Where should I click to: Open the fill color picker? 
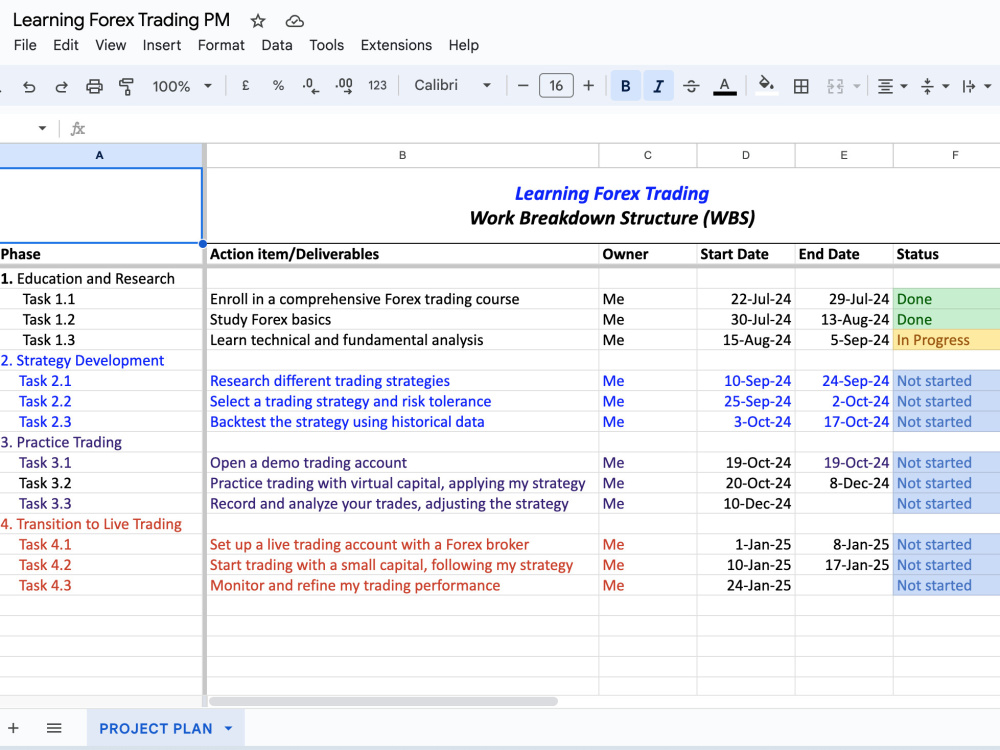coord(767,85)
